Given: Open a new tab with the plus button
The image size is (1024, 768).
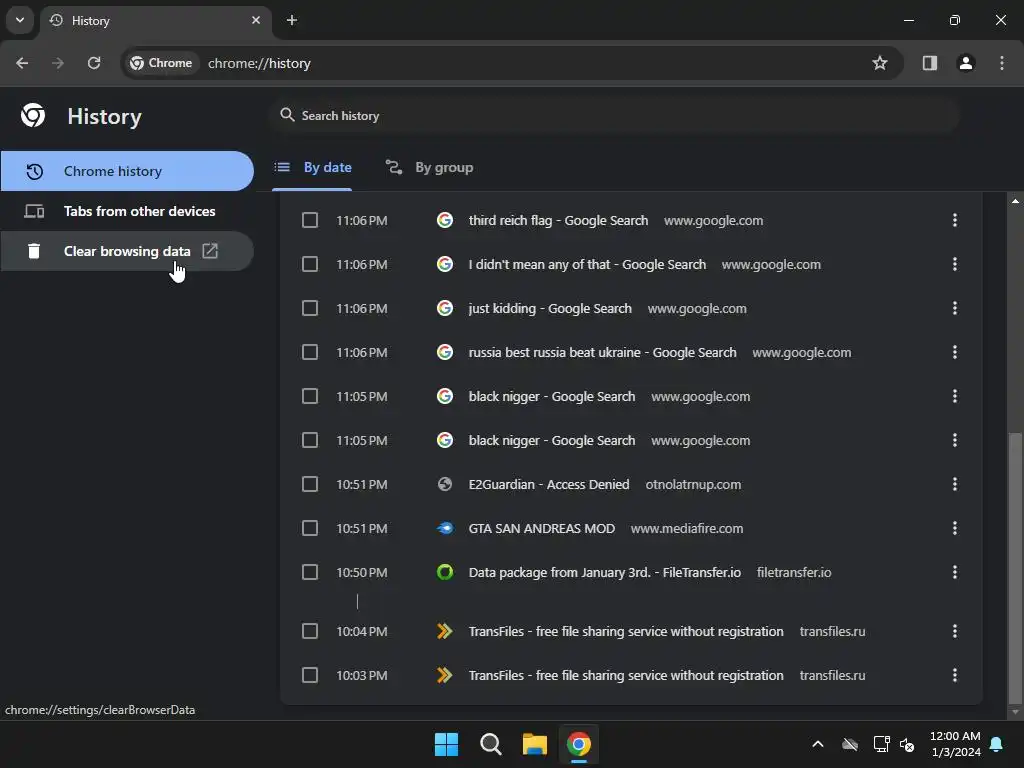Looking at the screenshot, I should click(x=292, y=20).
